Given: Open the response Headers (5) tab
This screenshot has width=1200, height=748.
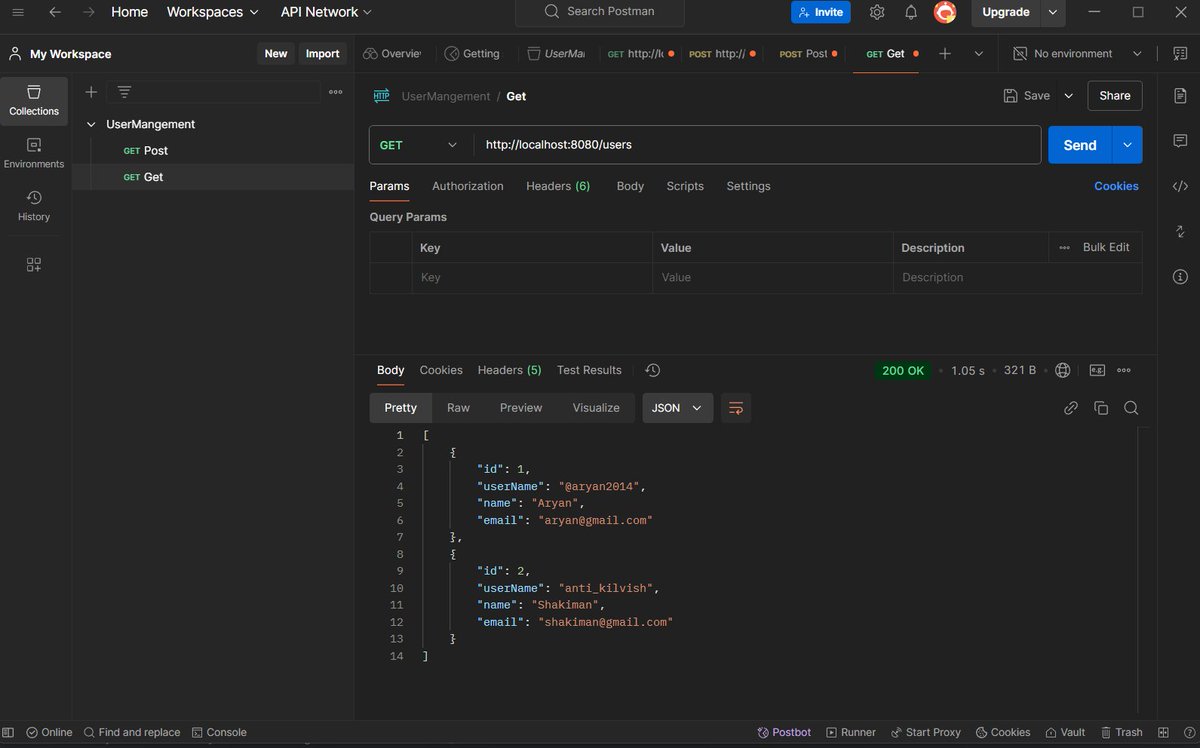Looking at the screenshot, I should 509,370.
